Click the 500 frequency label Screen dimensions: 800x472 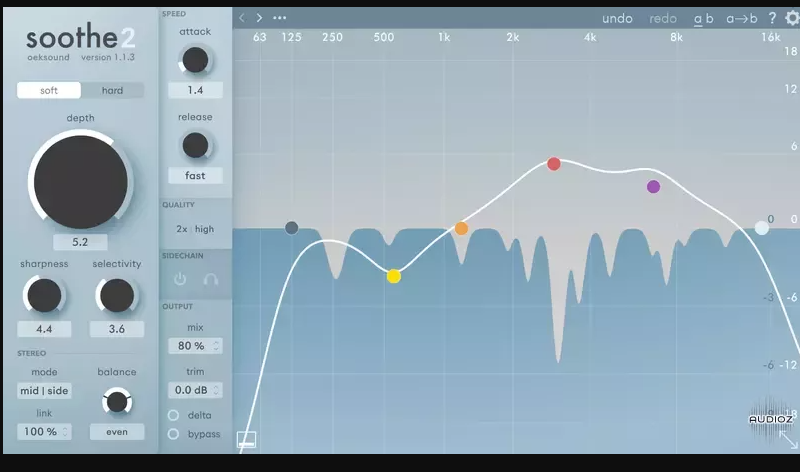click(x=384, y=37)
